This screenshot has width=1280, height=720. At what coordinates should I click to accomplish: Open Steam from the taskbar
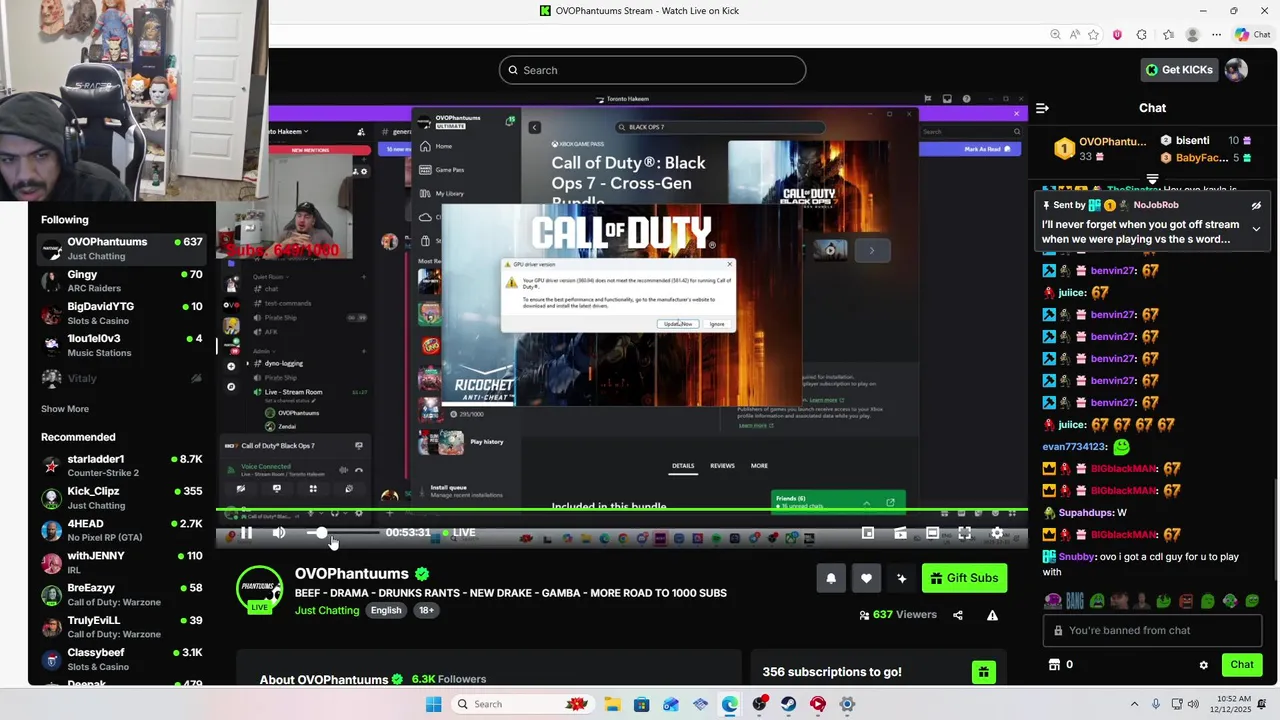789,704
